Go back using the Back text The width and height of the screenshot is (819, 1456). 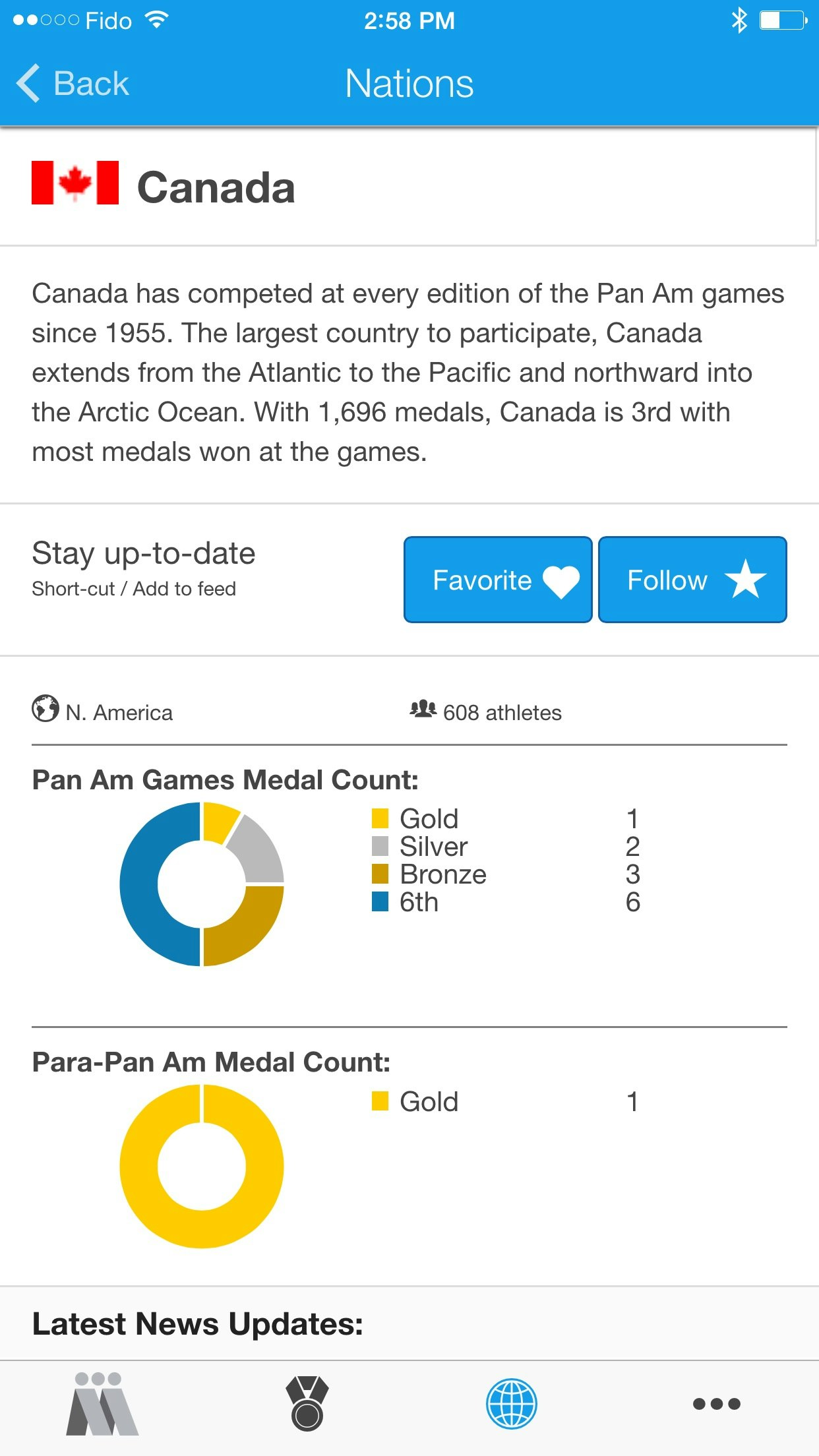pos(91,84)
